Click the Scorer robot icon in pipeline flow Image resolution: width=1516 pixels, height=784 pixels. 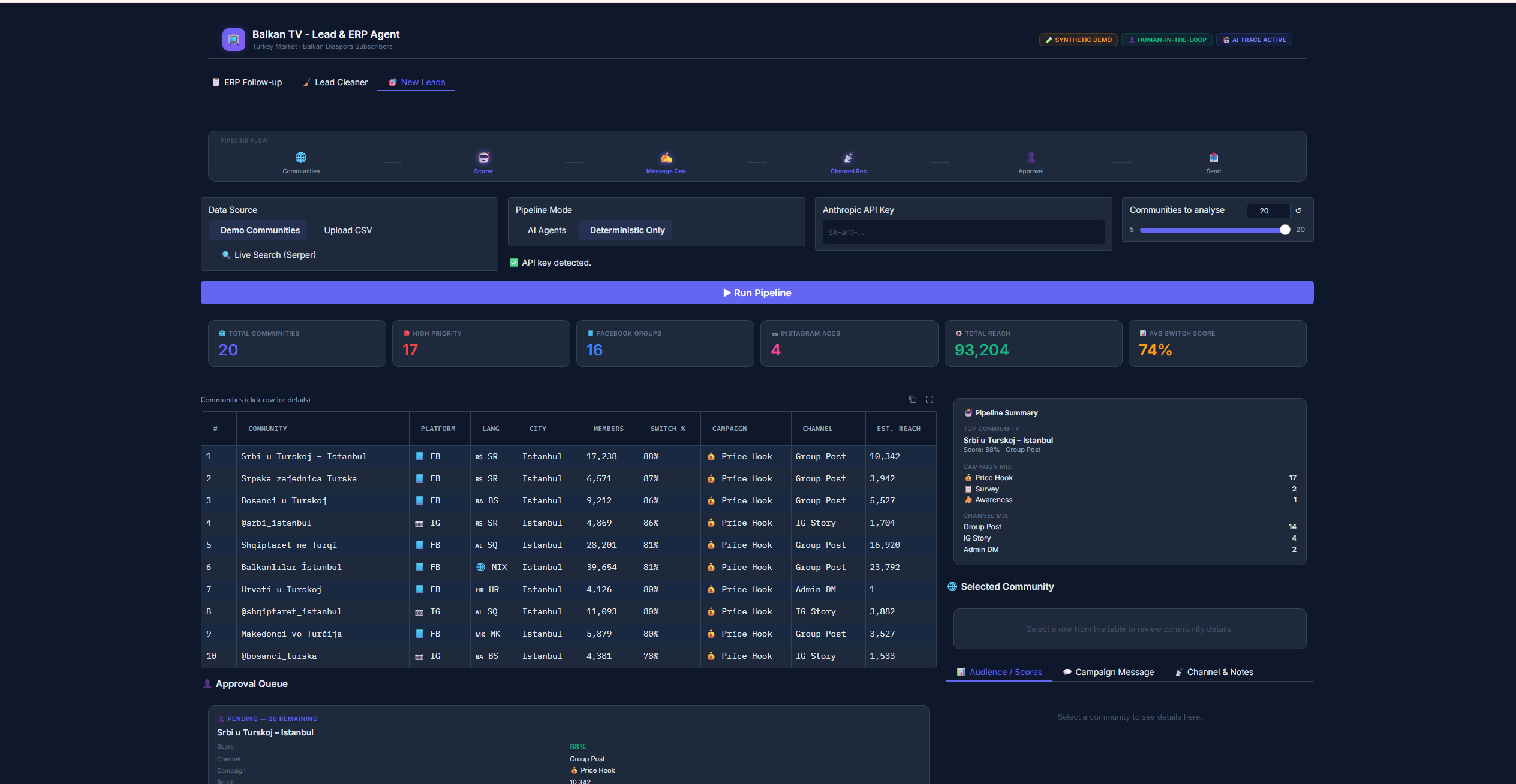(483, 158)
